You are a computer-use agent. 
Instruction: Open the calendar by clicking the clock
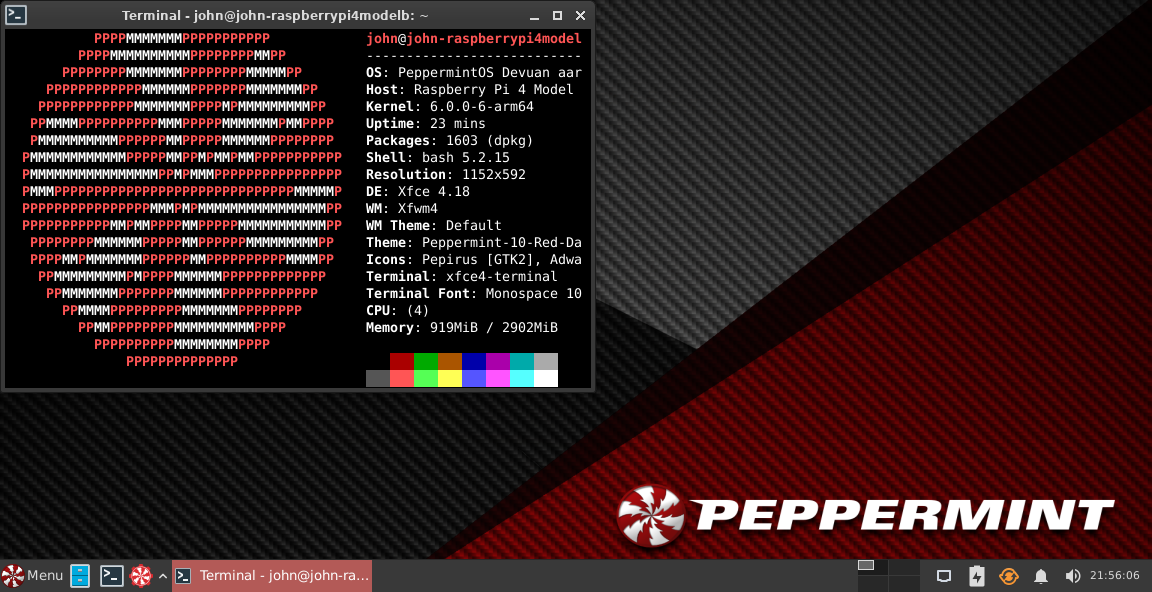[x=1113, y=576]
